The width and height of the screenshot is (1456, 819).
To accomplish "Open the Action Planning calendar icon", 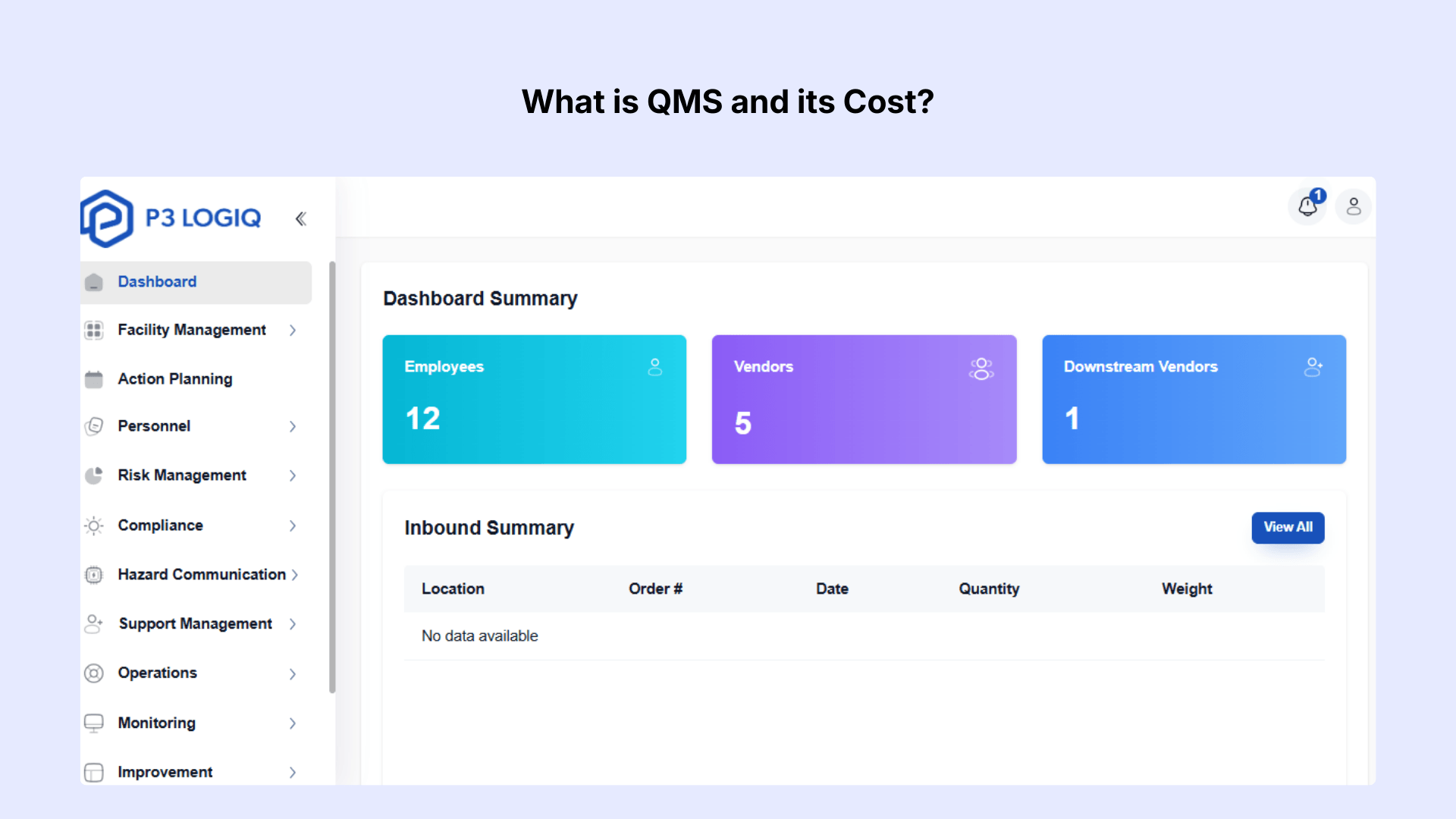I will 94,378.
